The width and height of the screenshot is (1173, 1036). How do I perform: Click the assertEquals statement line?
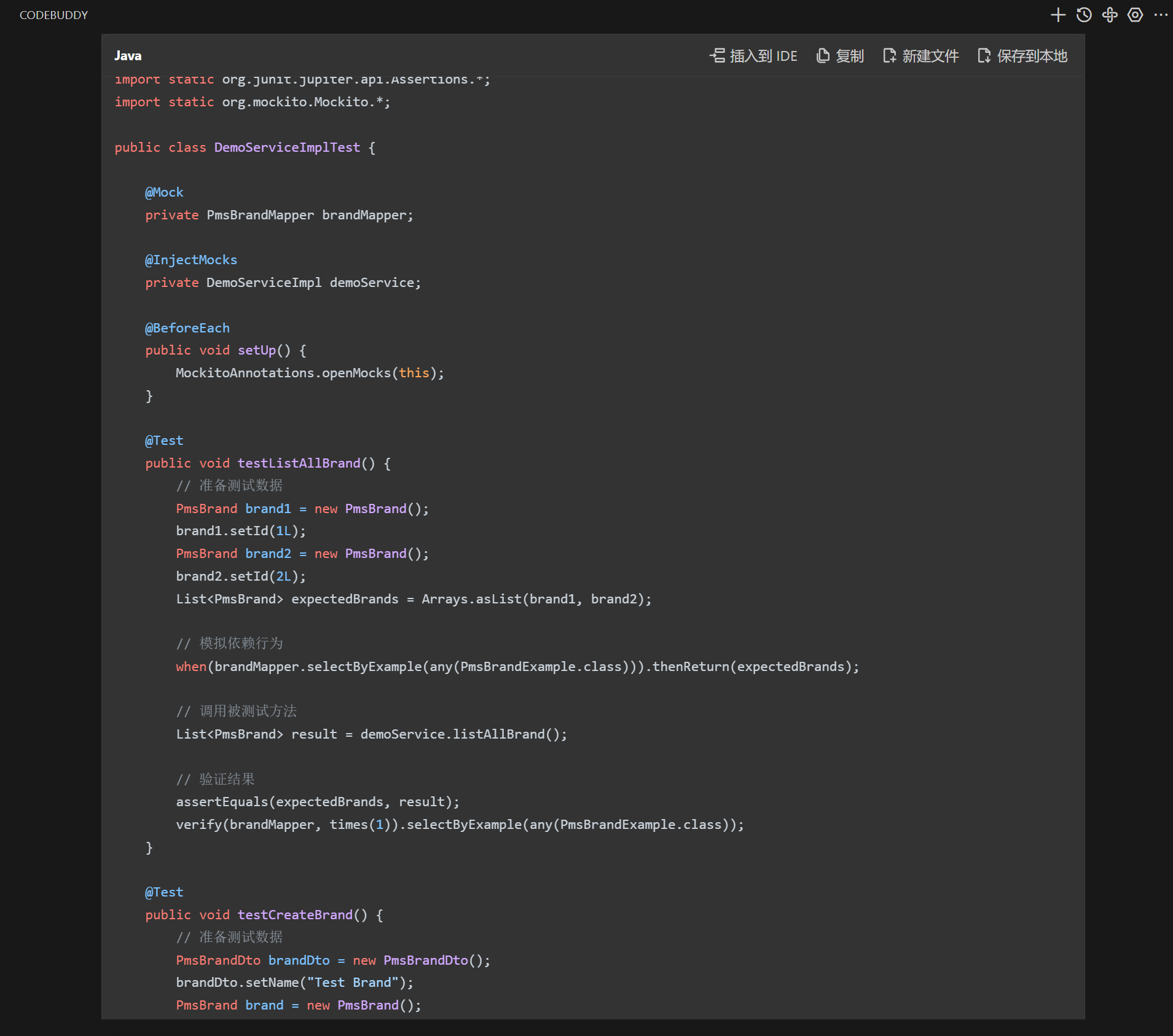[317, 802]
